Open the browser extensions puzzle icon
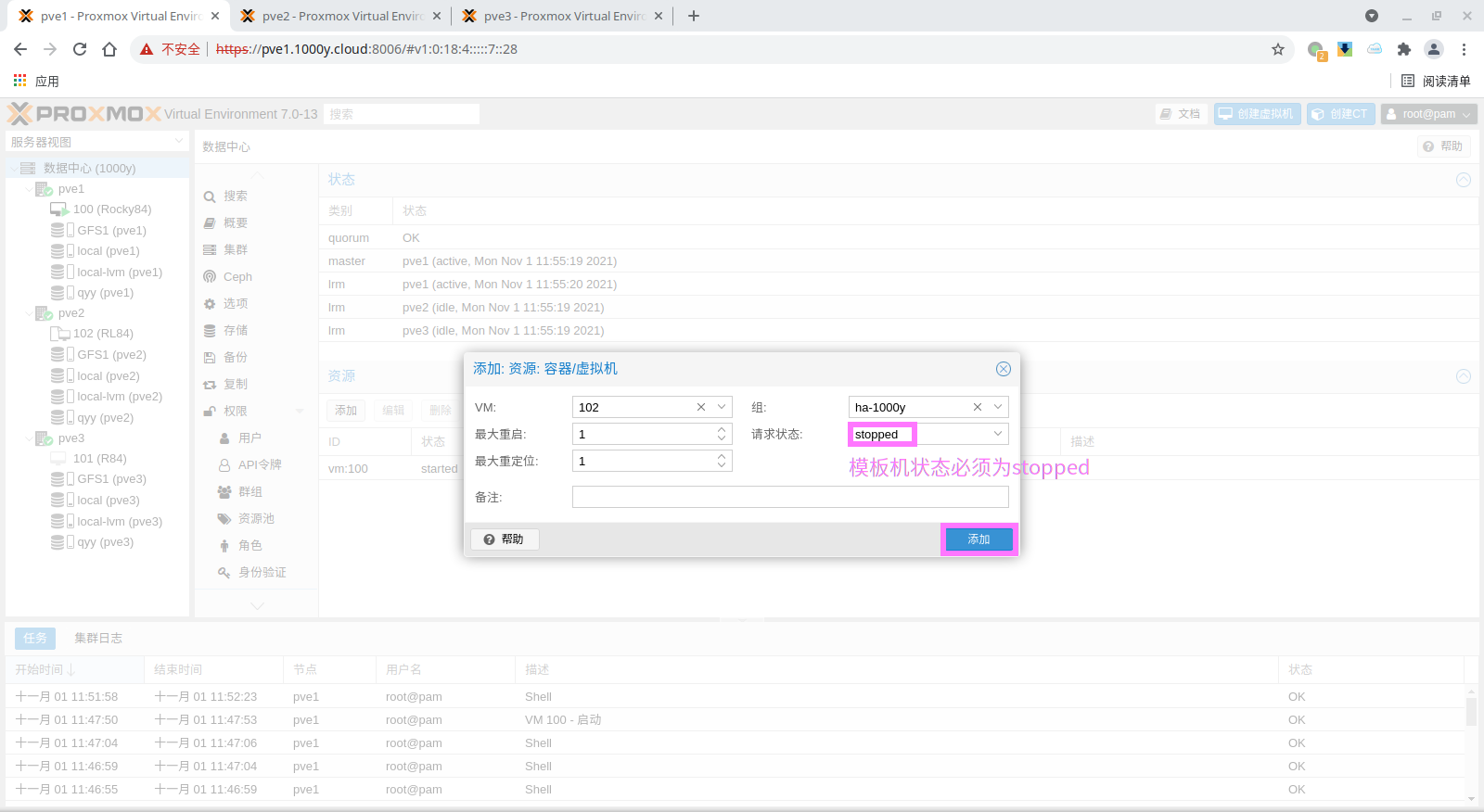Image resolution: width=1484 pixels, height=812 pixels. [1403, 49]
